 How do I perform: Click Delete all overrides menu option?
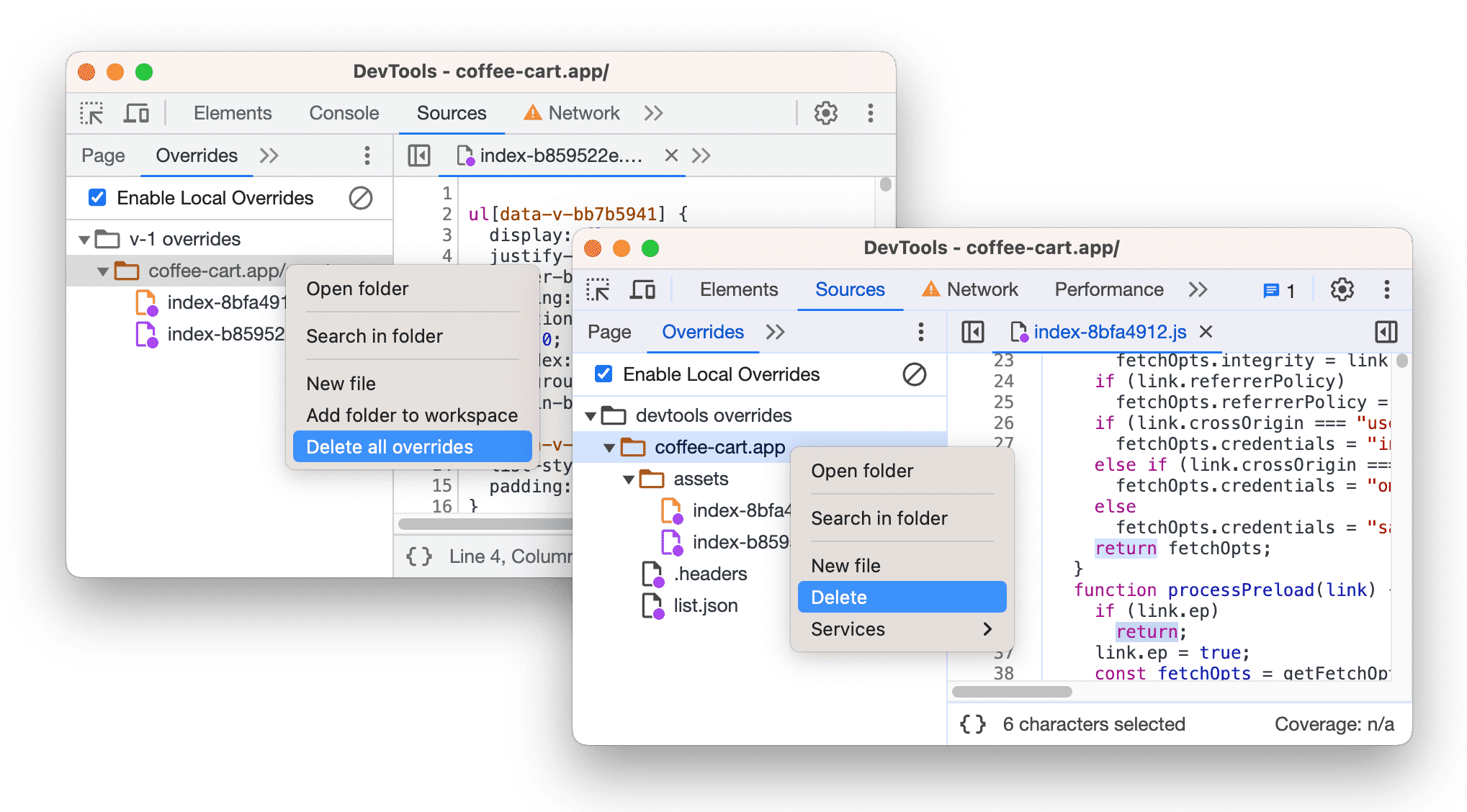(x=390, y=446)
